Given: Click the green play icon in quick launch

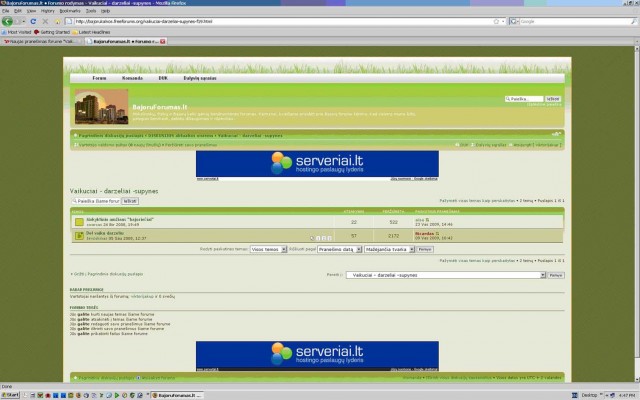Looking at the screenshot, I should (x=117, y=395).
